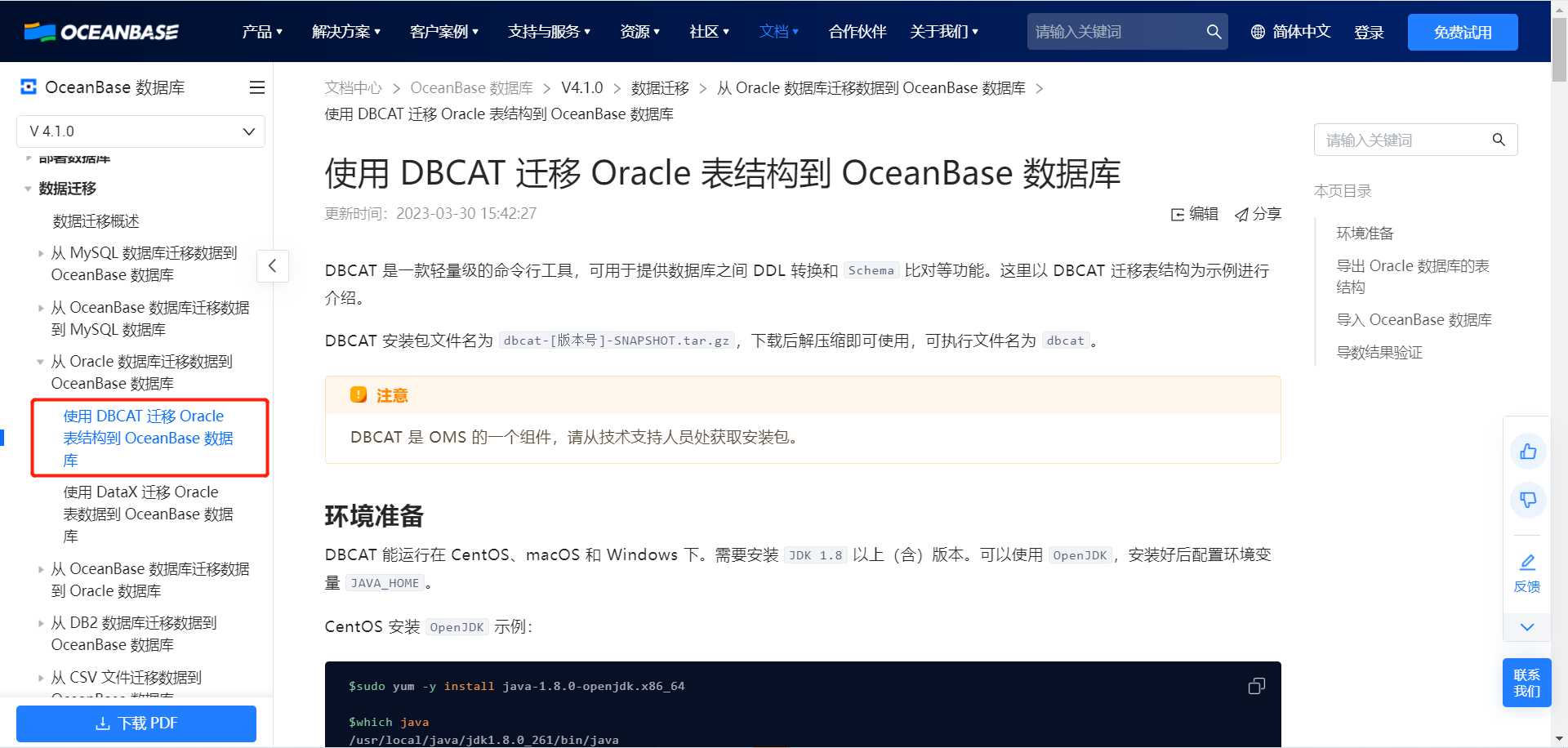
Task: Select 简体中文 language option
Action: point(1302,32)
